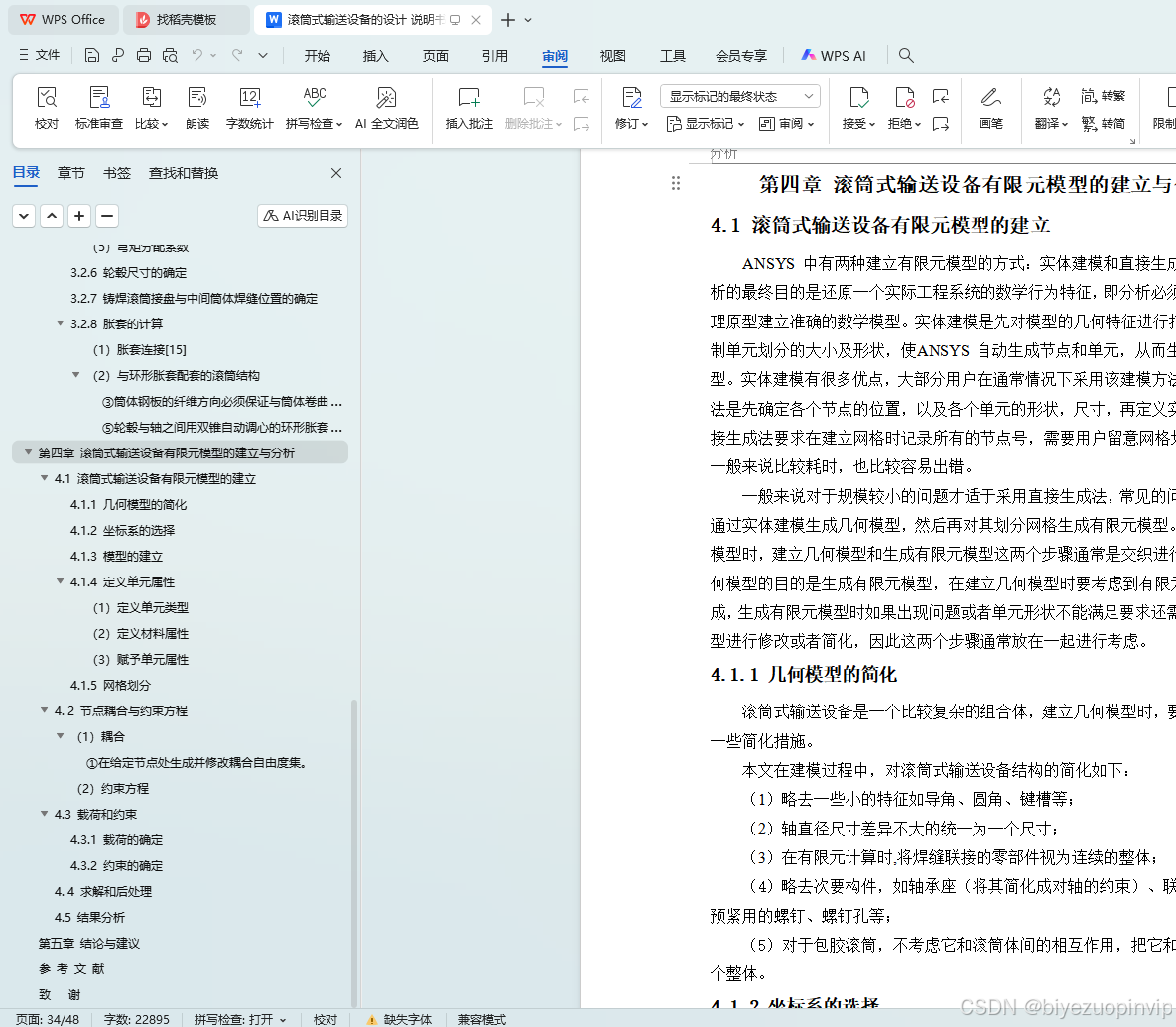1176x1027 pixels.
Task: Jump to 参考文献 in outline
Action: pos(72,969)
